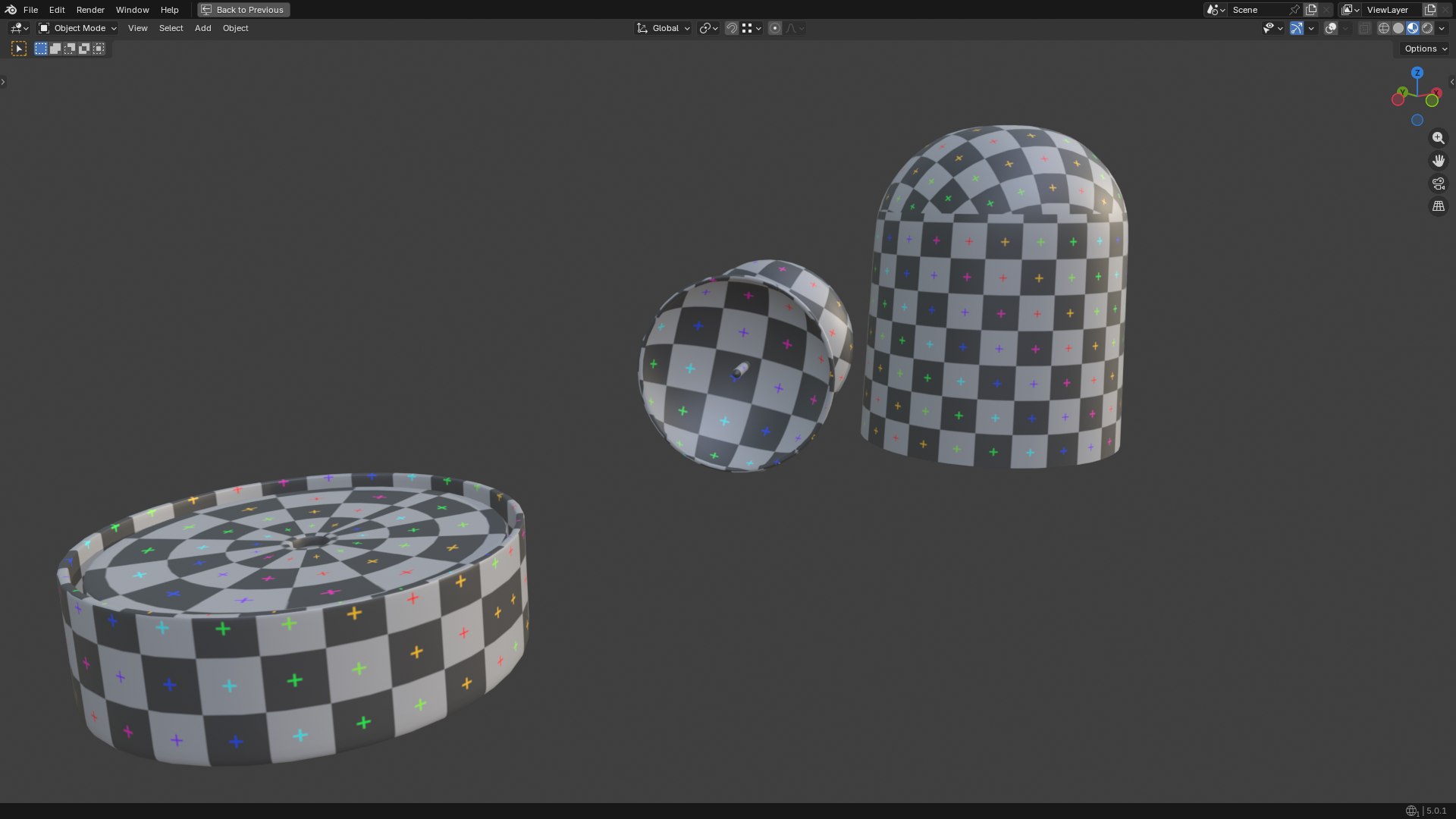
Task: Toggle snapping with the magnet icon
Action: pyautogui.click(x=732, y=28)
